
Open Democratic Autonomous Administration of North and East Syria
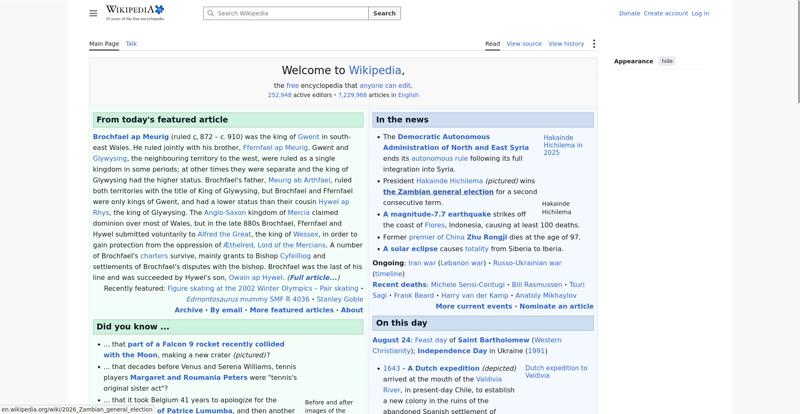(x=456, y=142)
